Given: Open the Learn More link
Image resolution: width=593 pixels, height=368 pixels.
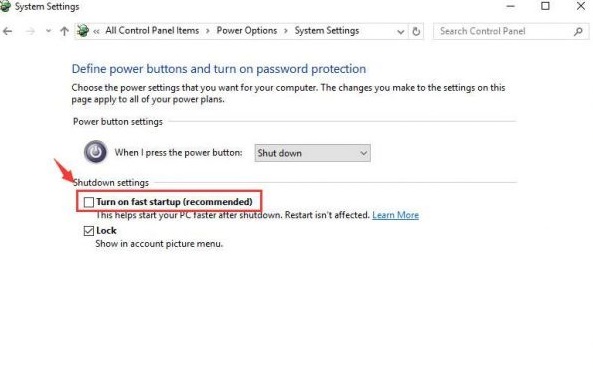Looking at the screenshot, I should coord(395,215).
